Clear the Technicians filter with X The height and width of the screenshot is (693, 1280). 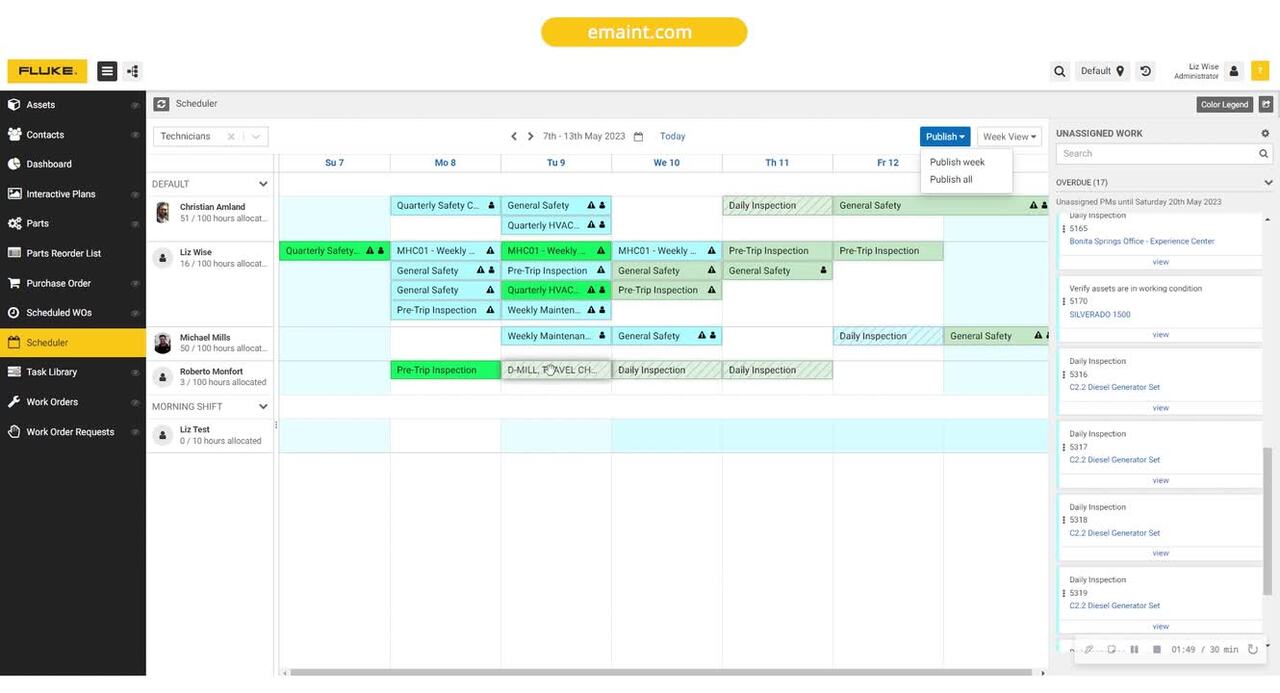(231, 137)
